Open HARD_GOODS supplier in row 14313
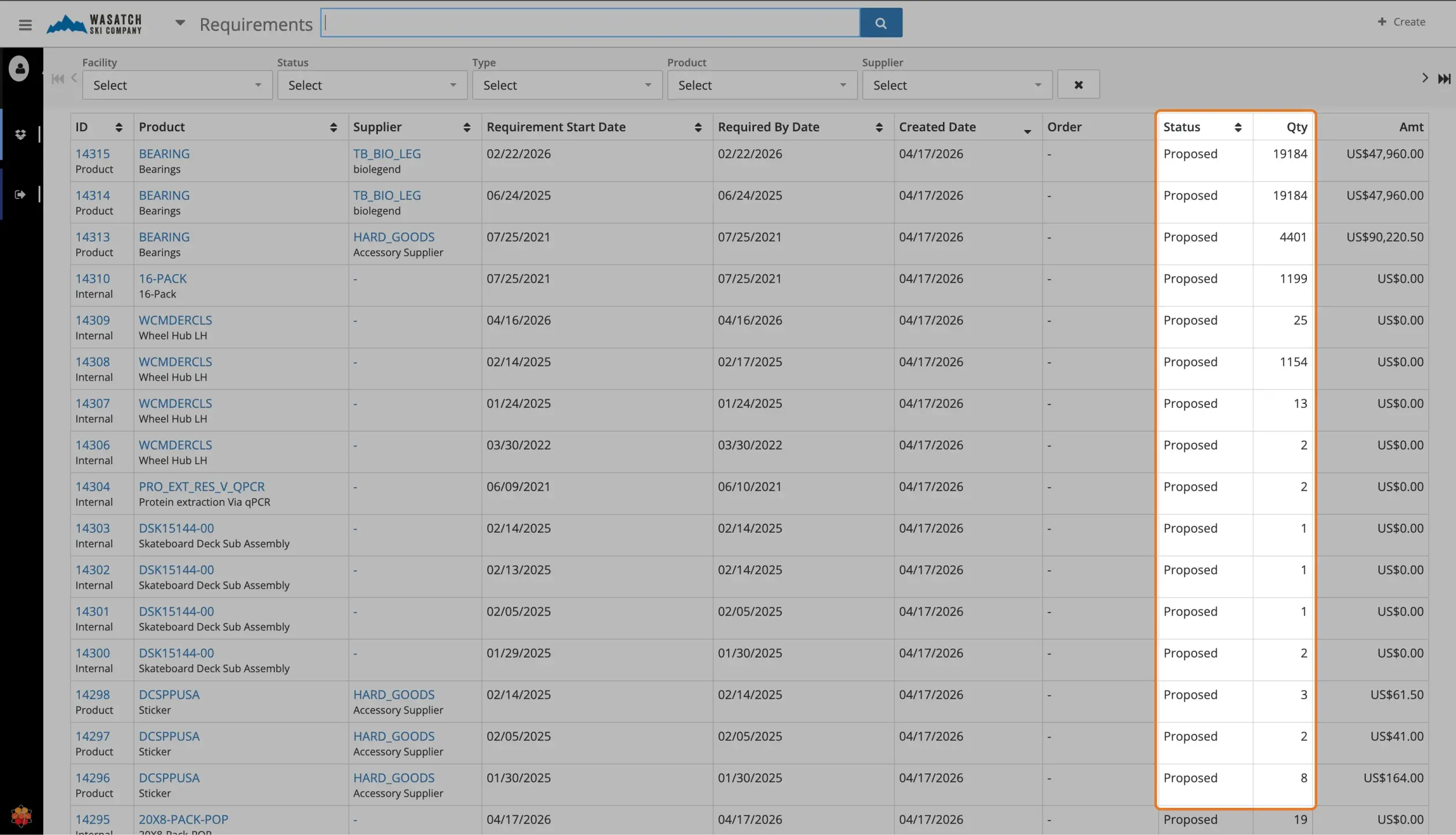Screen dimensions: 1456x835 tap(393, 237)
